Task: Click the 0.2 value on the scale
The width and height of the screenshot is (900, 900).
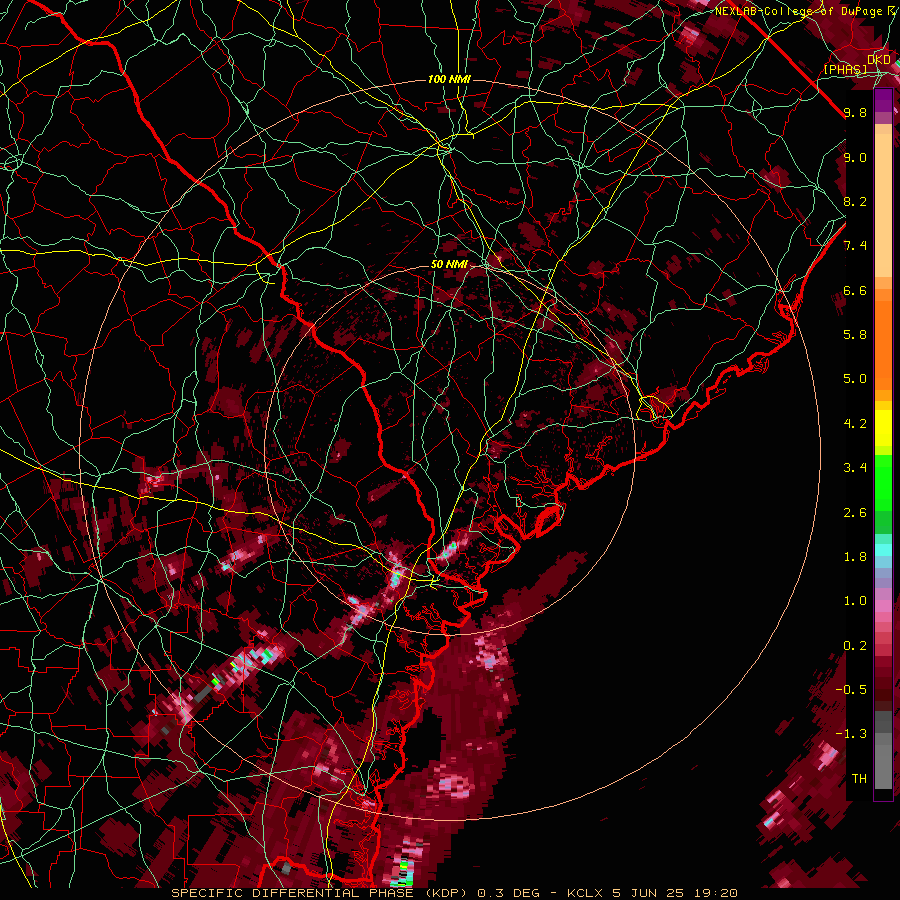Action: click(855, 646)
